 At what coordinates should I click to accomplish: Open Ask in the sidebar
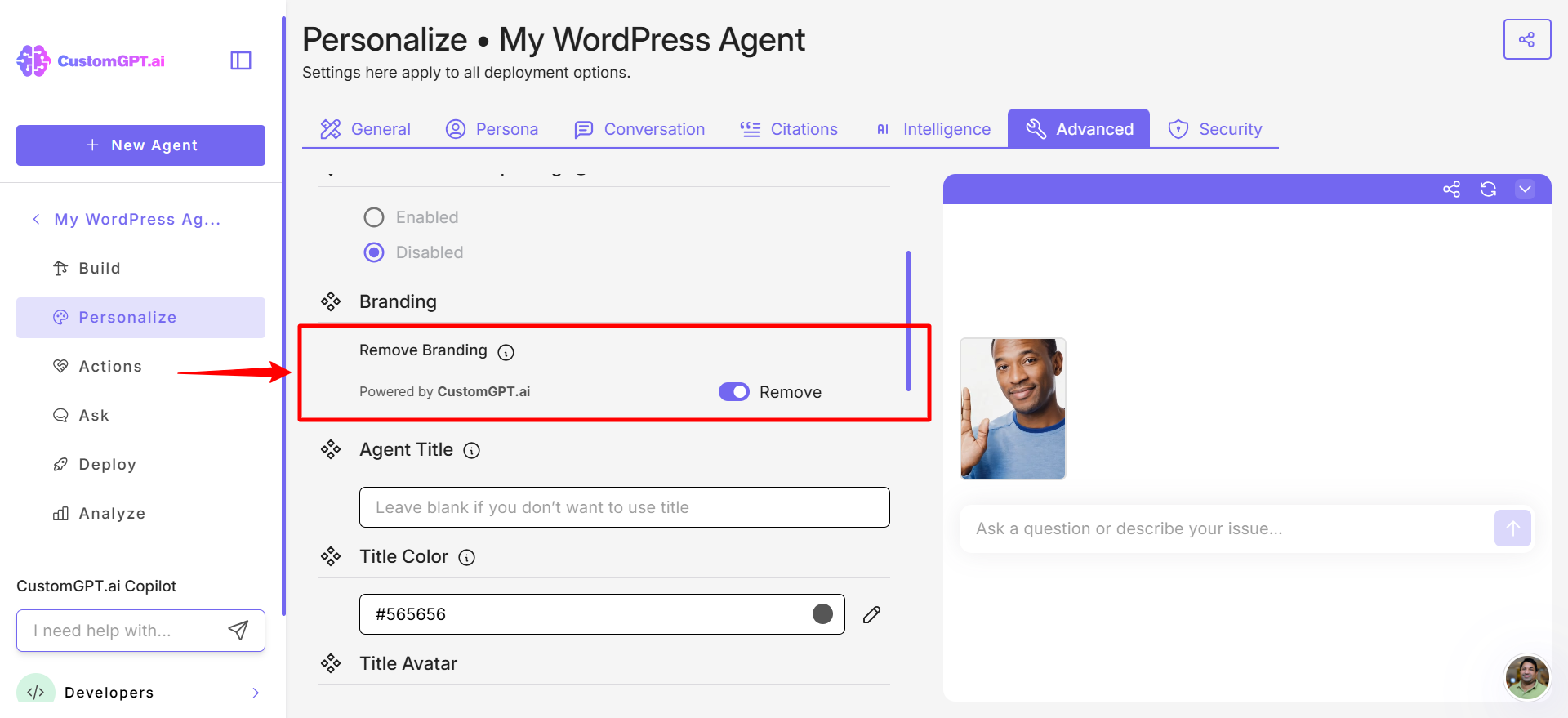click(140, 415)
